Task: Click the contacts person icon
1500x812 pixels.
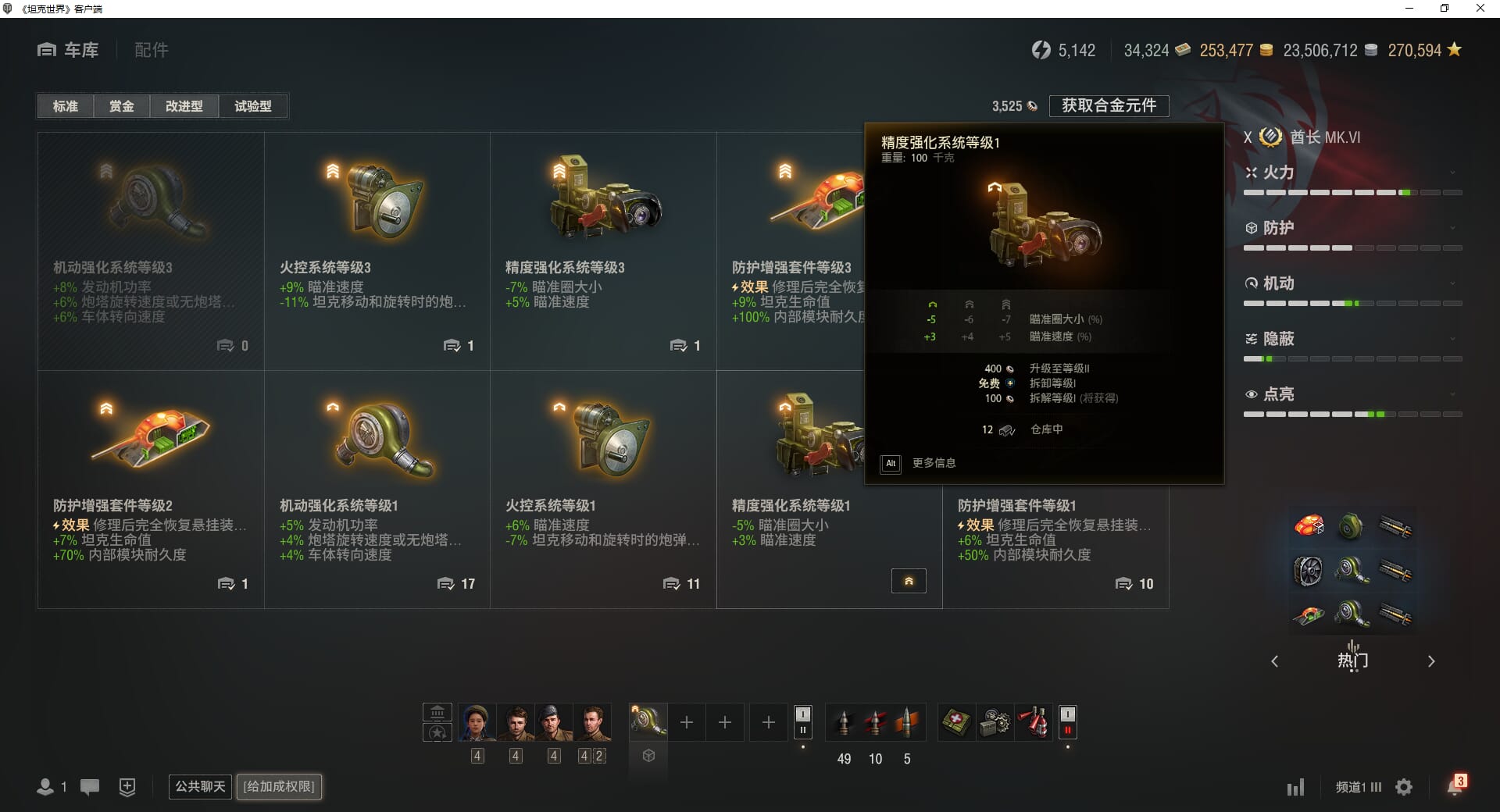Action: point(45,787)
